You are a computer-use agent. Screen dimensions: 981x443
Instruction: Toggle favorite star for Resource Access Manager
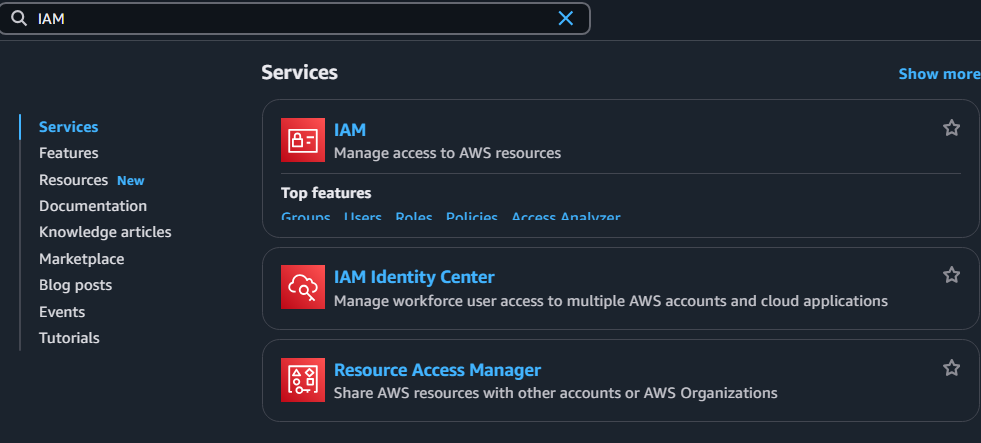tap(951, 368)
